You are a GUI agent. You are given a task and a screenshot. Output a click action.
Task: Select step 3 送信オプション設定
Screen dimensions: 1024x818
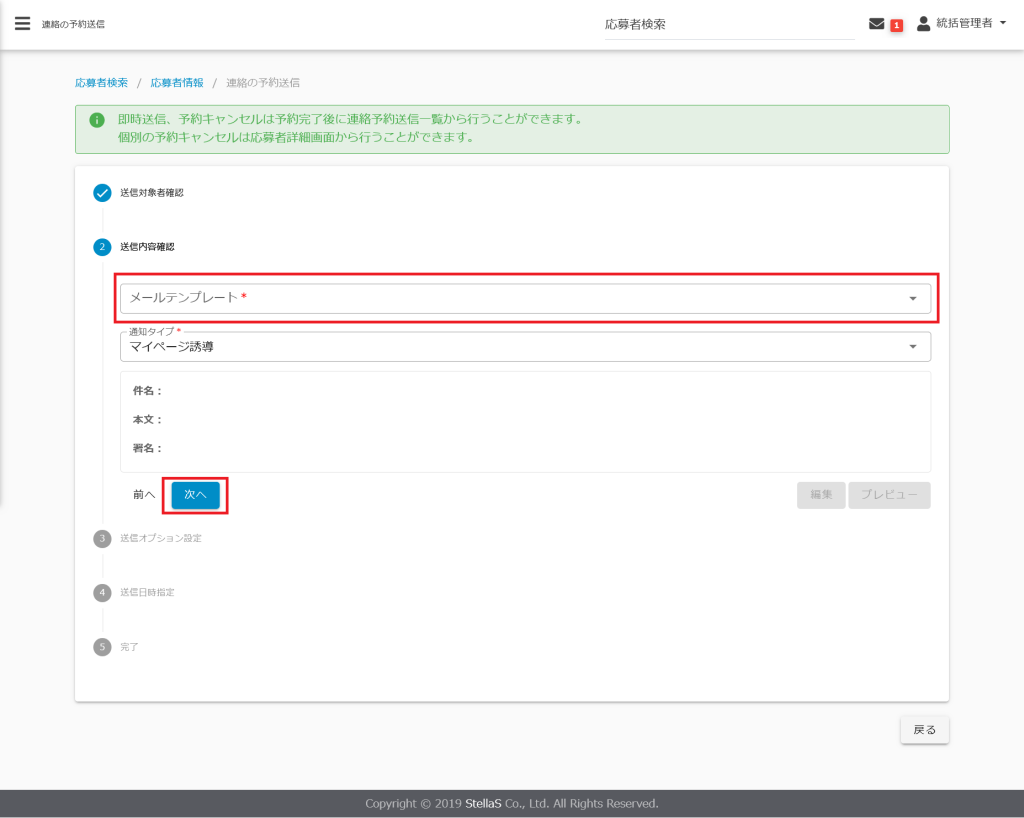pos(160,539)
